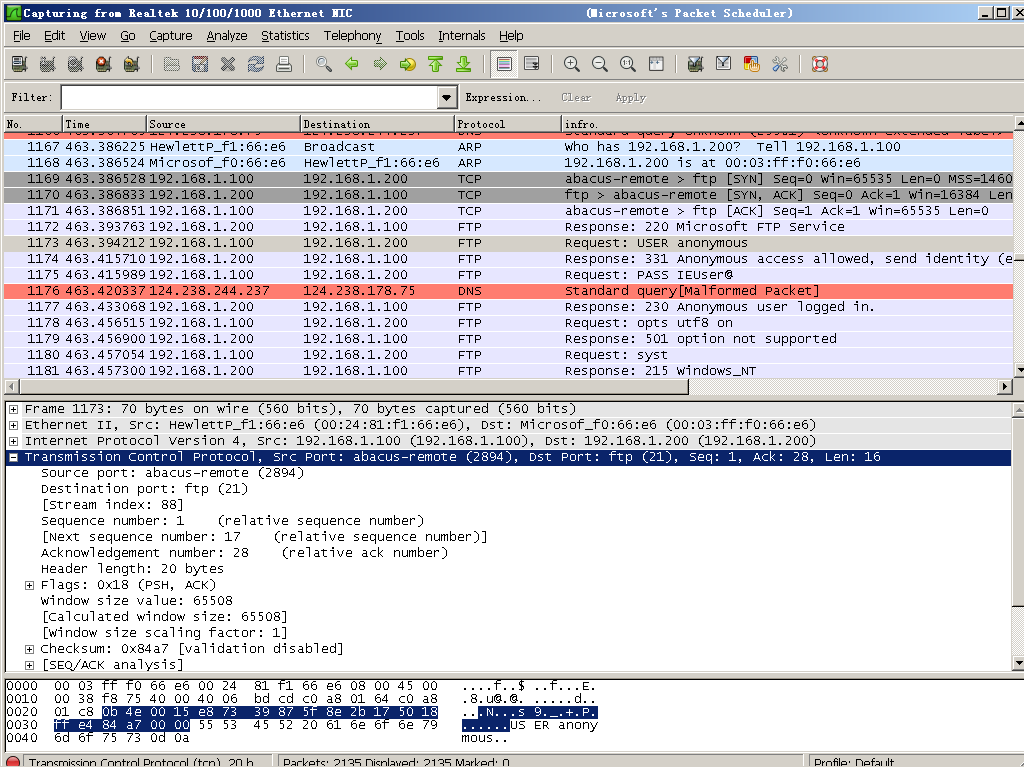This screenshot has height=768, width=1024.
Task: Sort packets by the Time column header
Action: coord(104,124)
